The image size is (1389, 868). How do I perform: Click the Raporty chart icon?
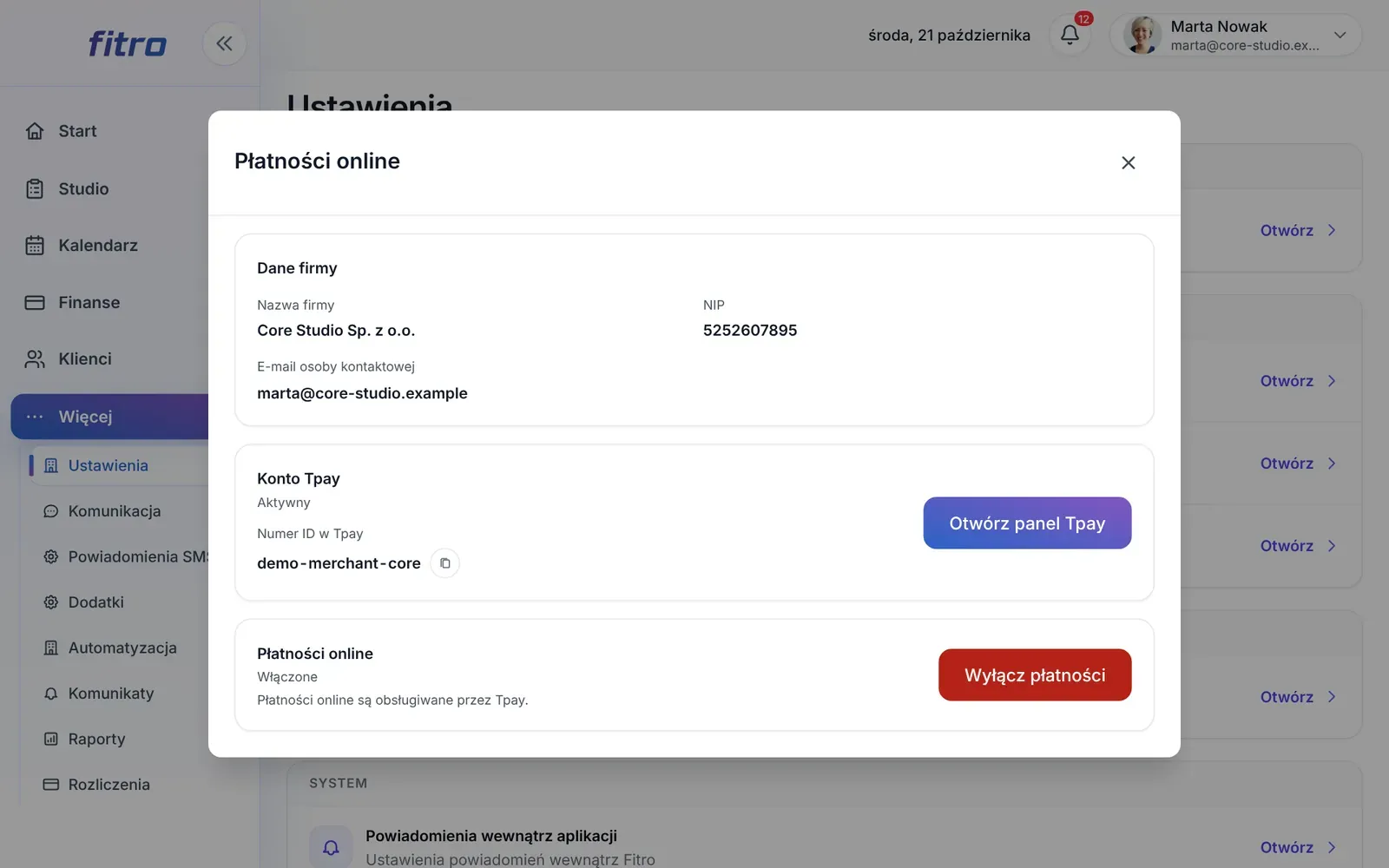click(51, 740)
